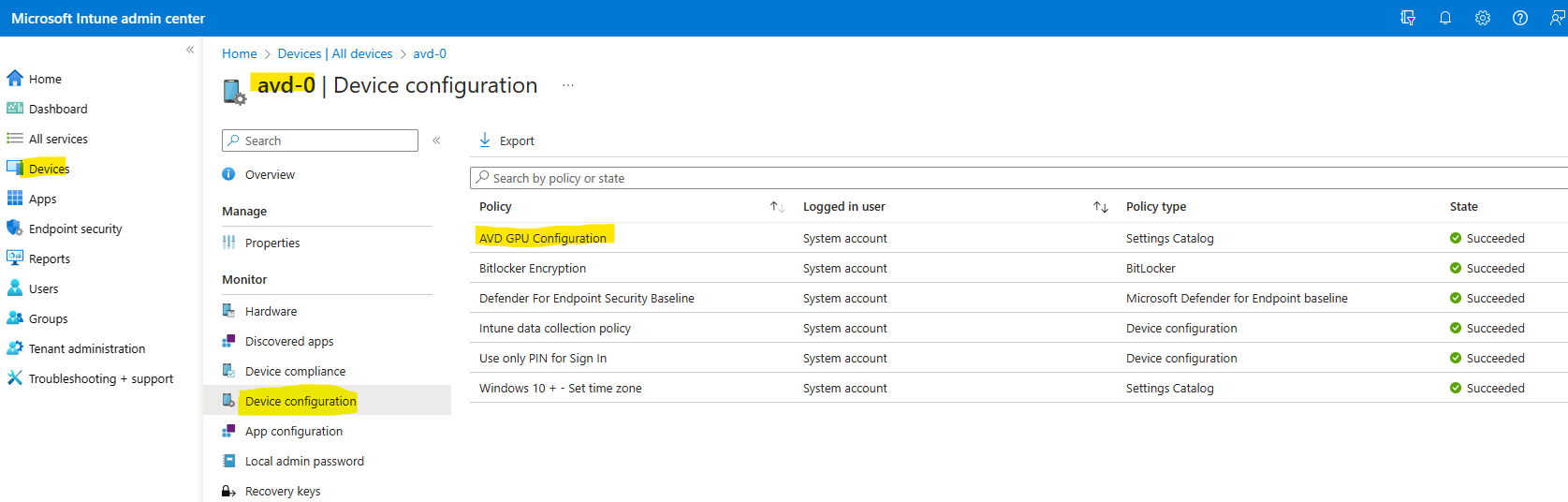Open the help question mark icon

point(1520,18)
